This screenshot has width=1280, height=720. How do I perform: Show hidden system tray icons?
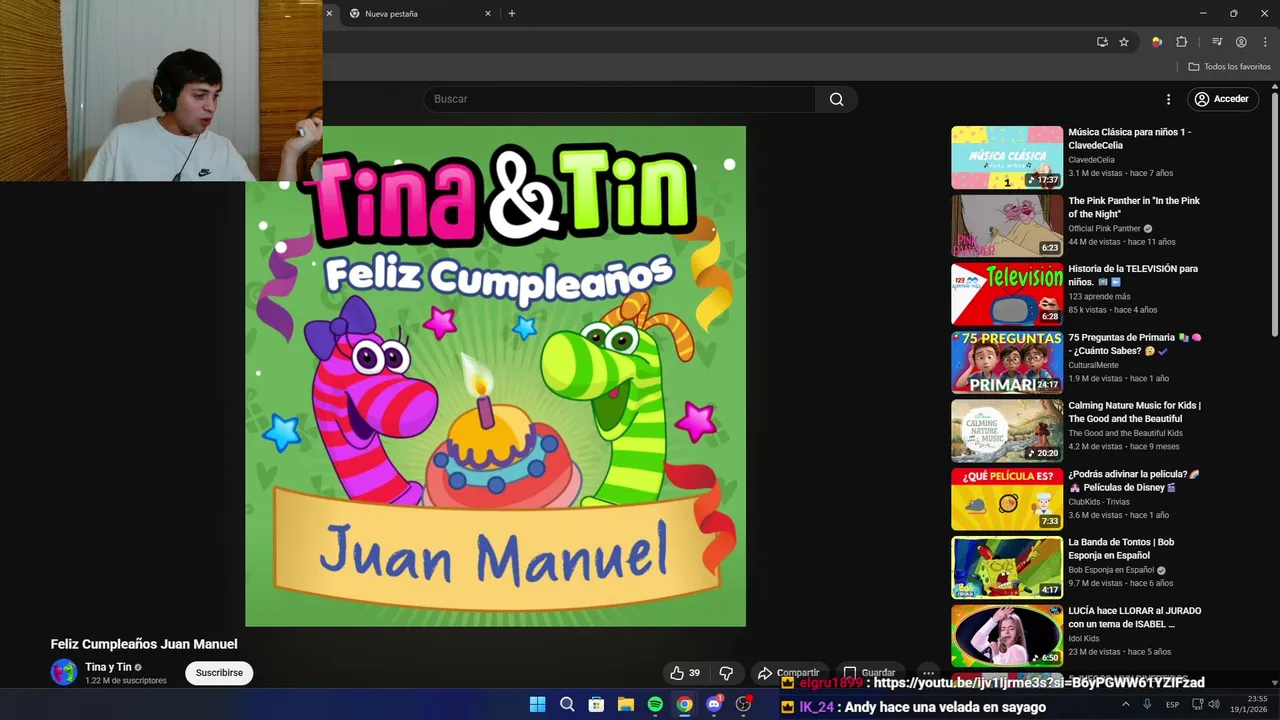click(1126, 704)
